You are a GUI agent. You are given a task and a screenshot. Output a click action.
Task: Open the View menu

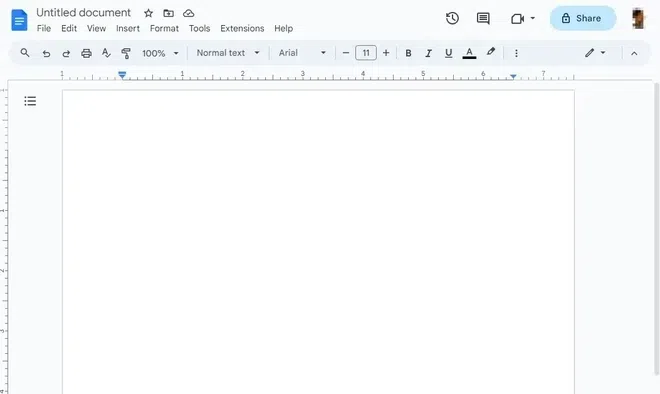tap(96, 29)
